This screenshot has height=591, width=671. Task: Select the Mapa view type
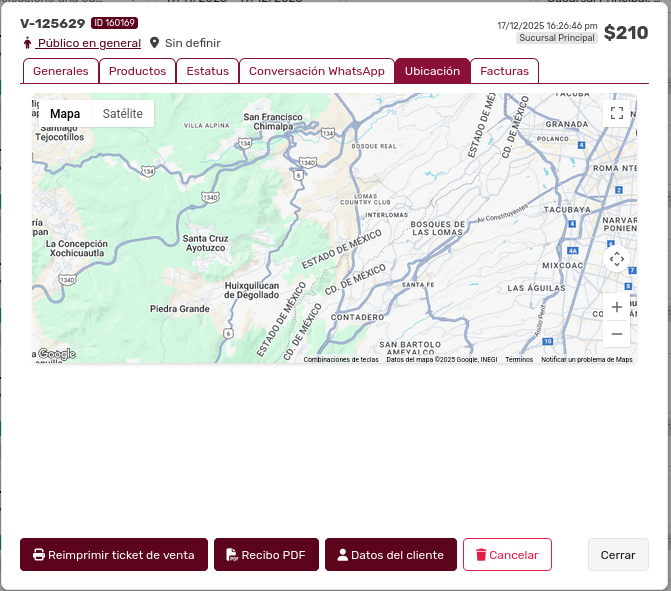pos(65,114)
